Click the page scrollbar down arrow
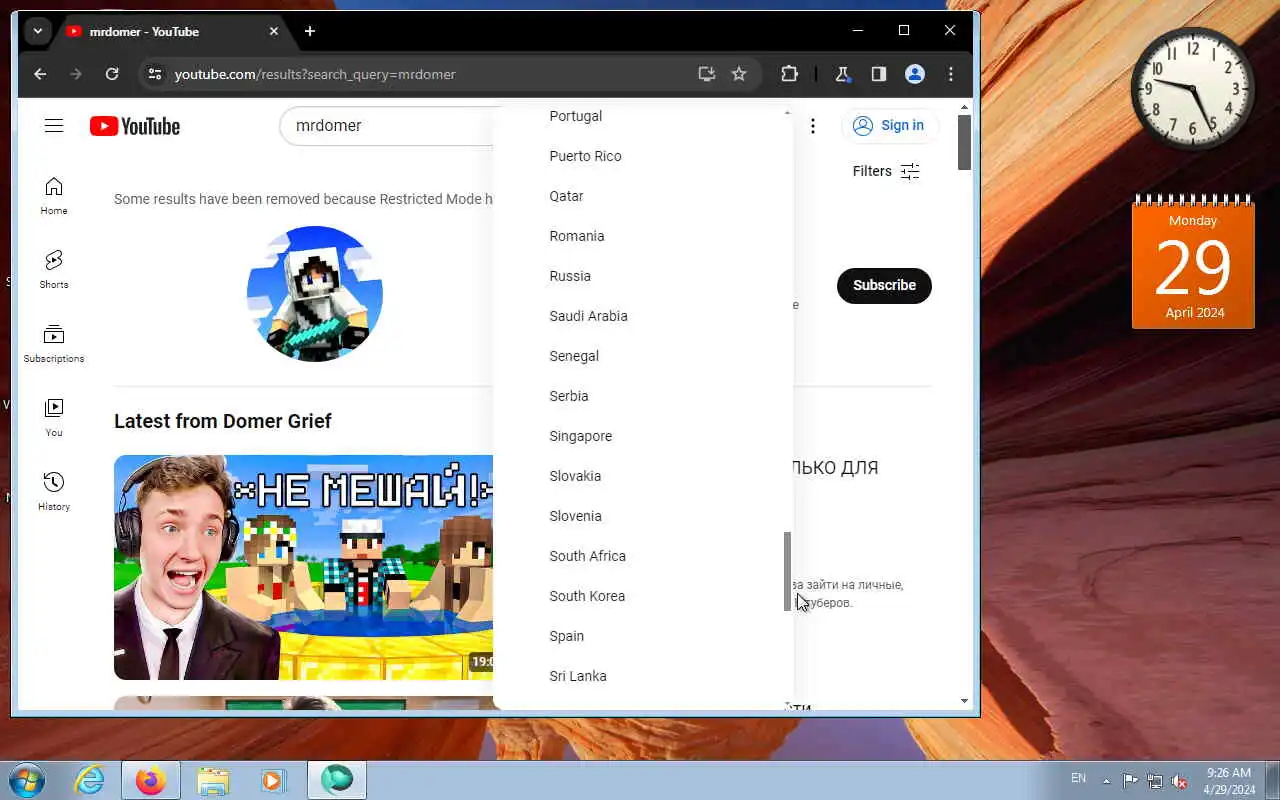This screenshot has width=1280, height=800. [965, 701]
